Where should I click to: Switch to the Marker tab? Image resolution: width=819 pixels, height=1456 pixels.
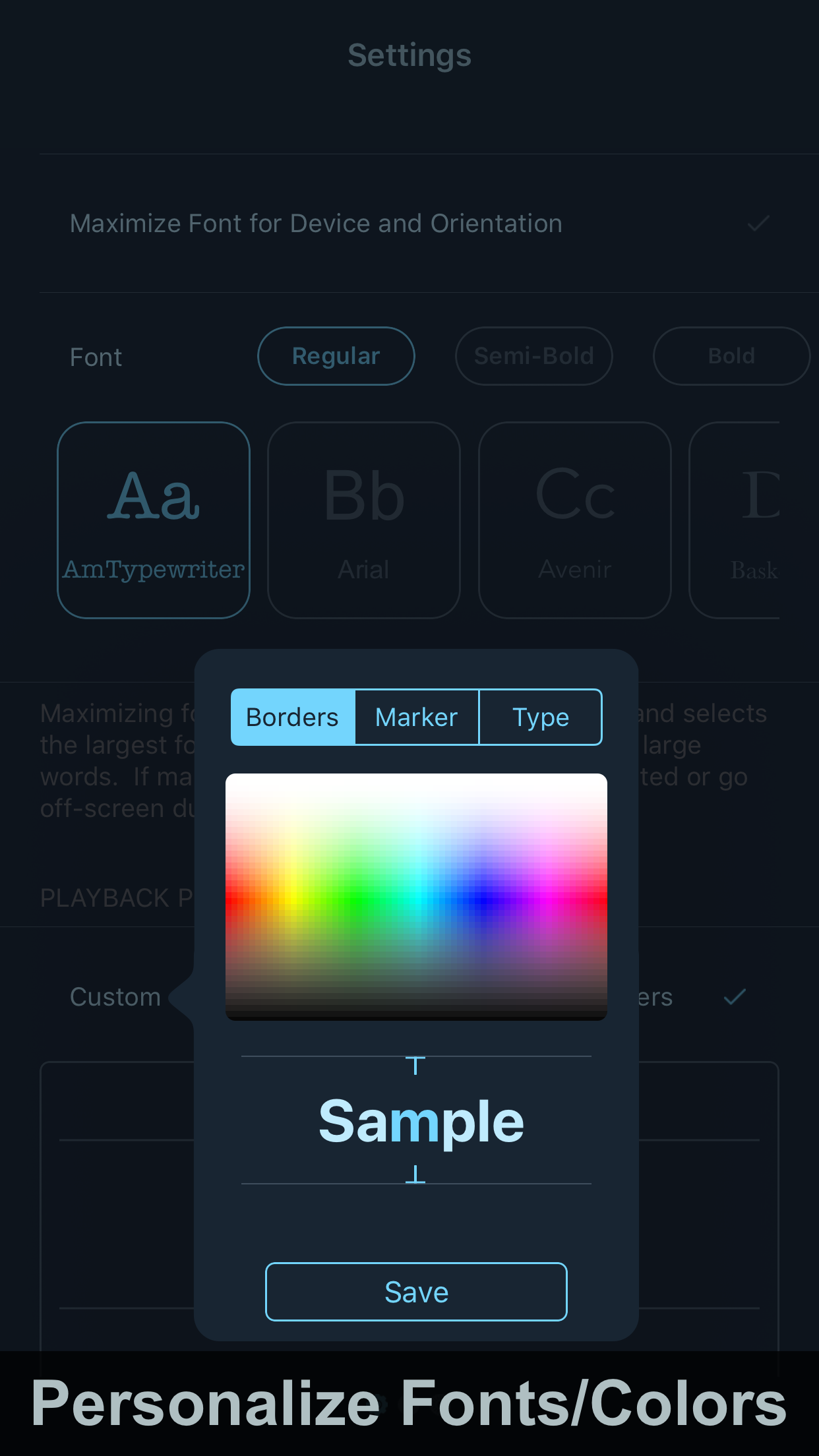416,717
